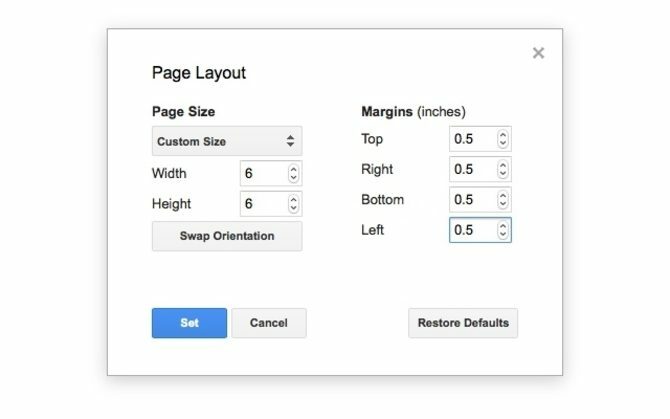
Task: Increase Width using the up stepper arrow
Action: [x=293, y=169]
